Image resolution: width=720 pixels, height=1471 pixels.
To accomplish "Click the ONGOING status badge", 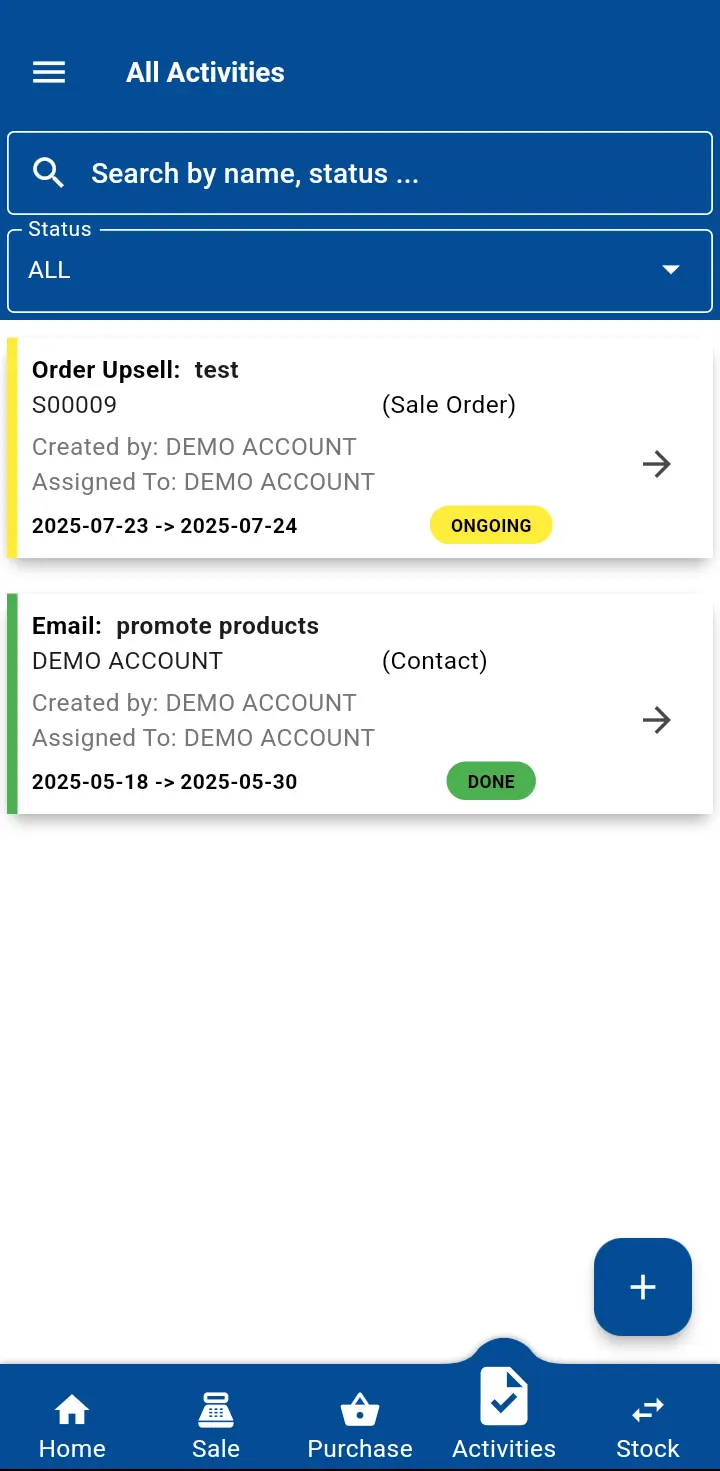I will click(491, 525).
